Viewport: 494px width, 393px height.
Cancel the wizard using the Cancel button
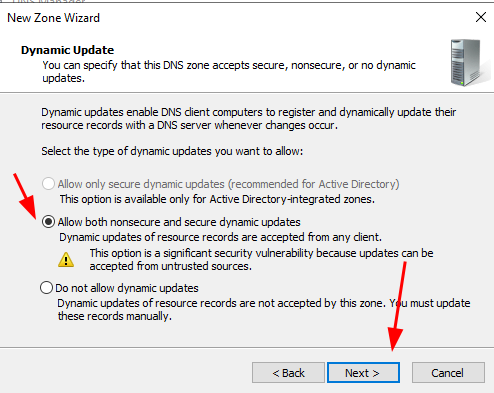[x=448, y=373]
